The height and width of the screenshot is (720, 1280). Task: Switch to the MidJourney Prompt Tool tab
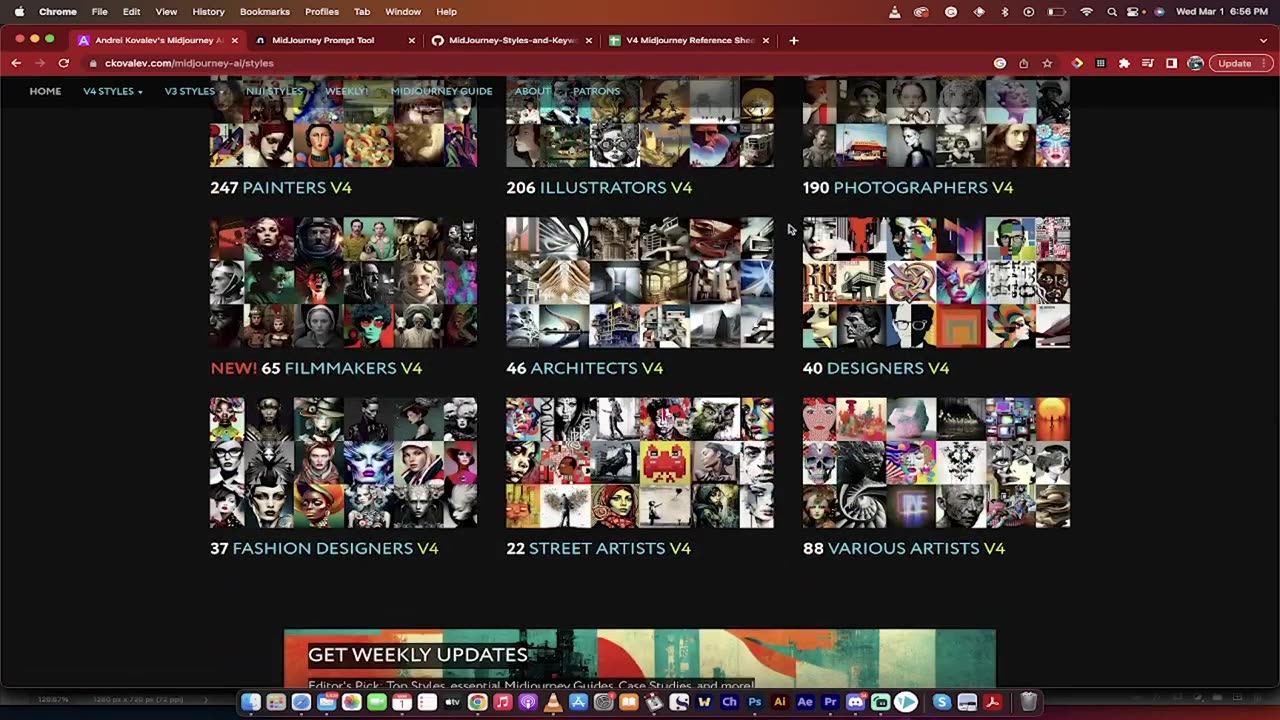[335, 40]
